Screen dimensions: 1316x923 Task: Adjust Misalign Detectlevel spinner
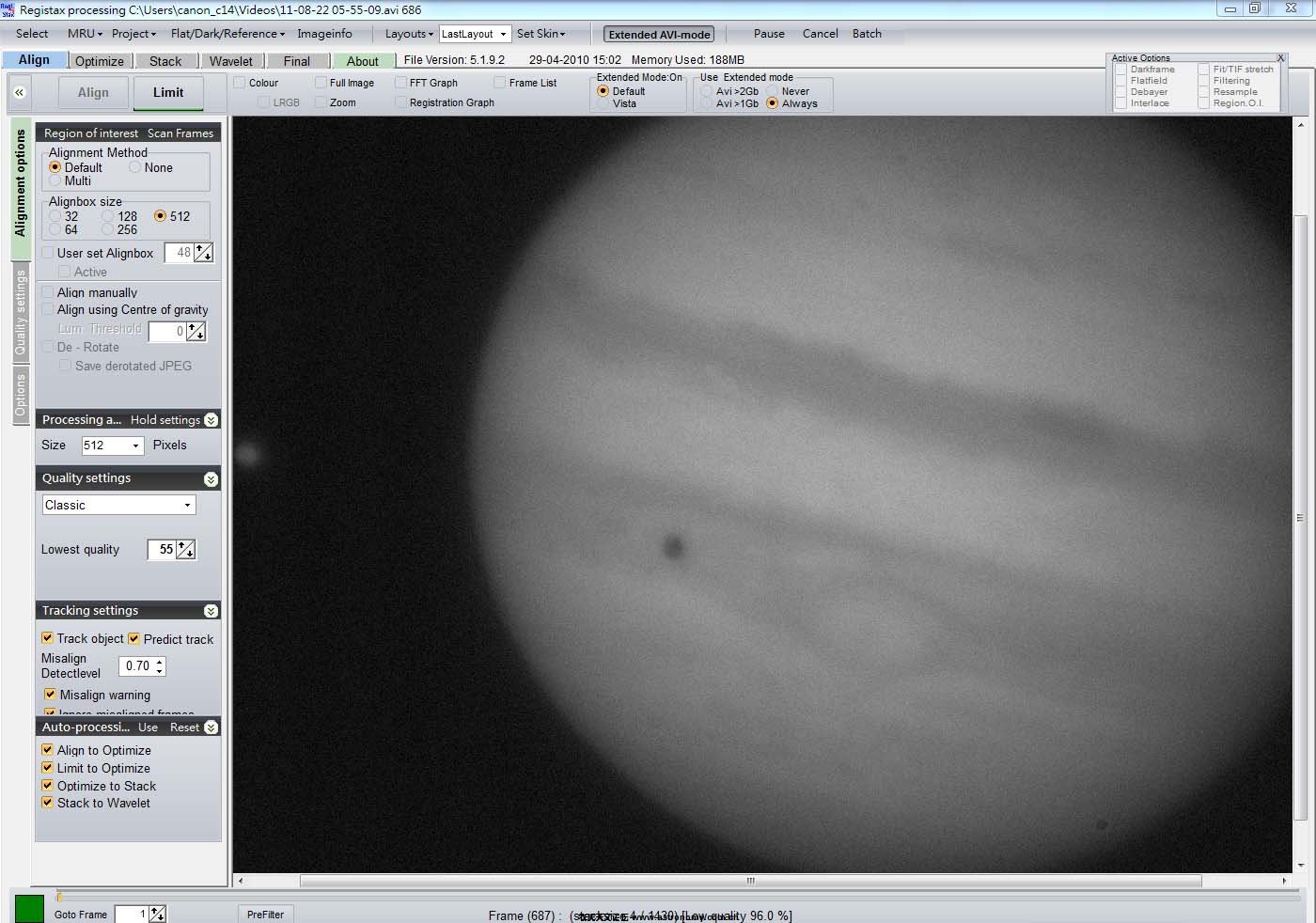click(160, 665)
